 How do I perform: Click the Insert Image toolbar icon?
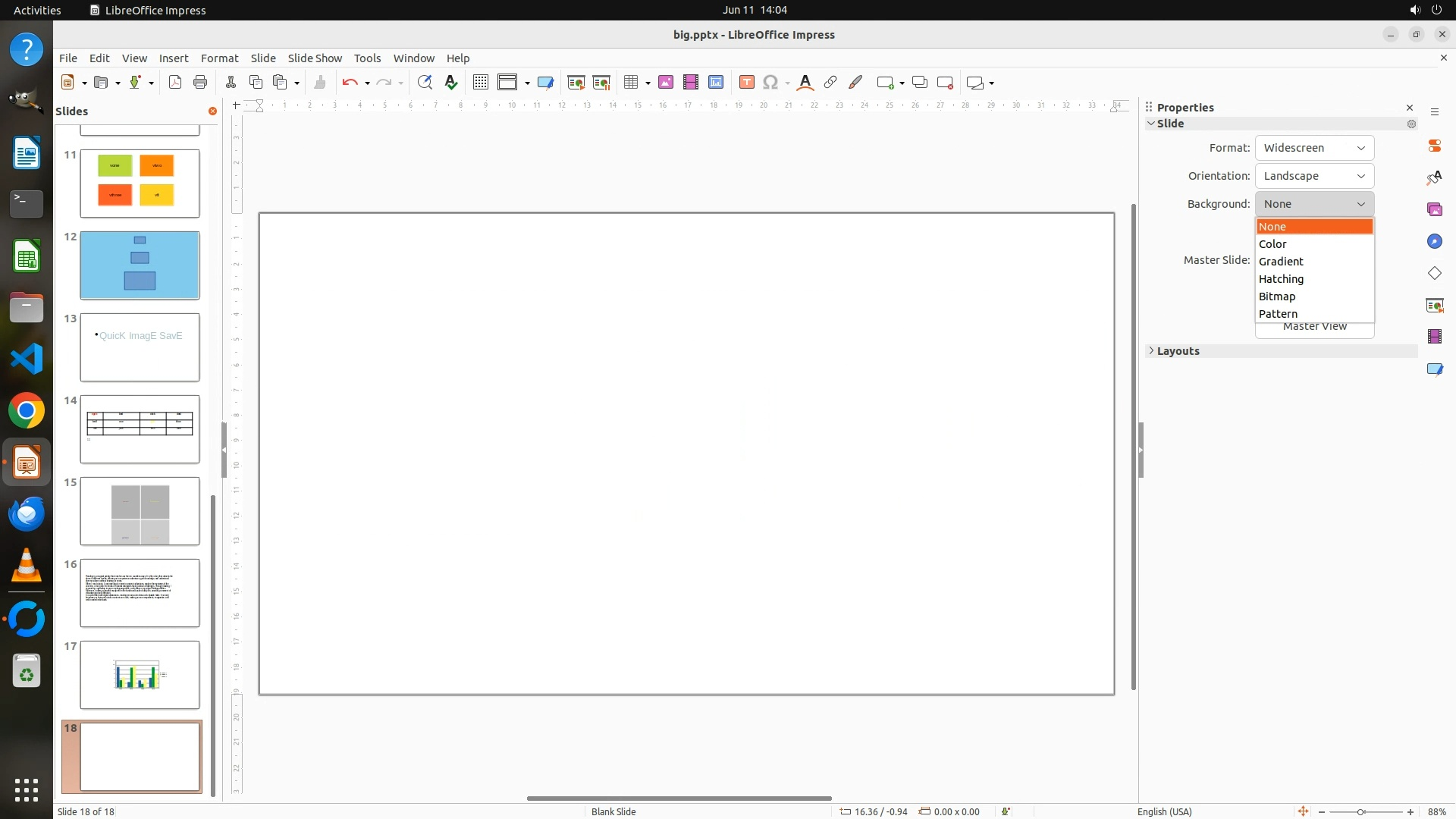(666, 83)
